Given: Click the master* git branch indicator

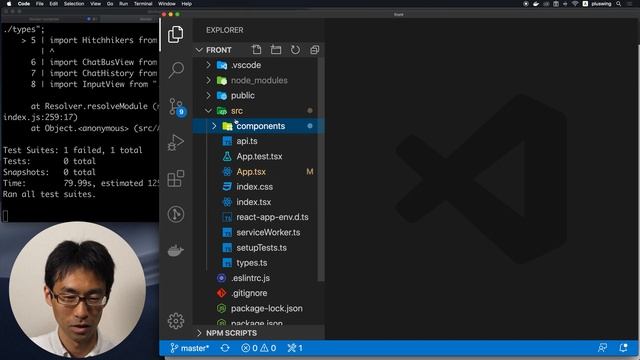Looking at the screenshot, I should pos(189,348).
